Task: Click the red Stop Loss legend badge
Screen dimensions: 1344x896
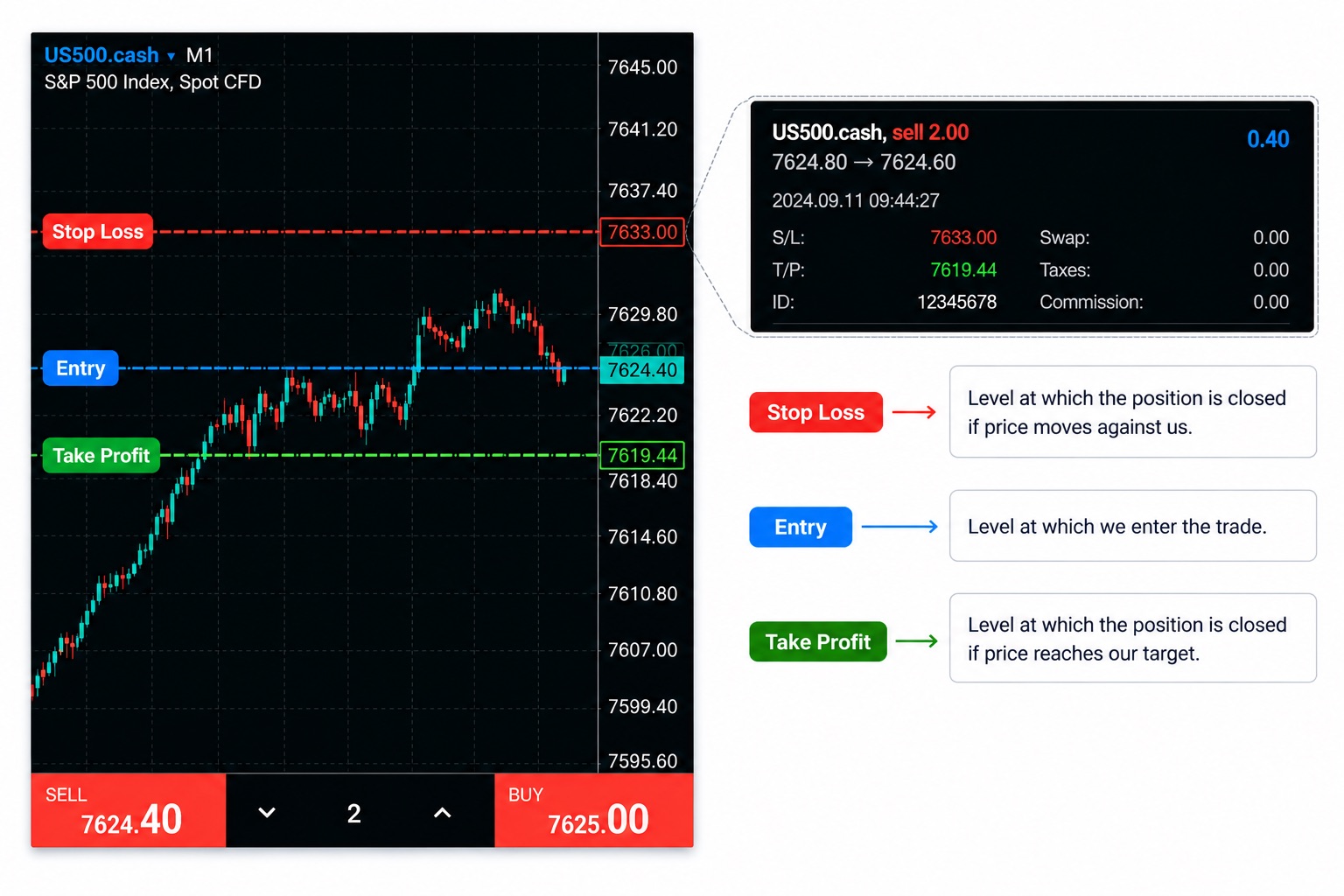Action: pos(815,412)
